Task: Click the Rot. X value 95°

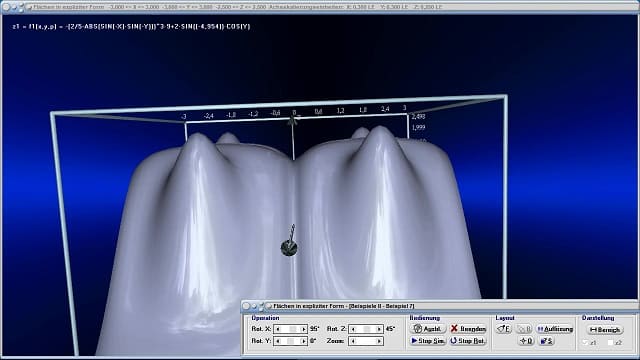Action: [x=314, y=329]
